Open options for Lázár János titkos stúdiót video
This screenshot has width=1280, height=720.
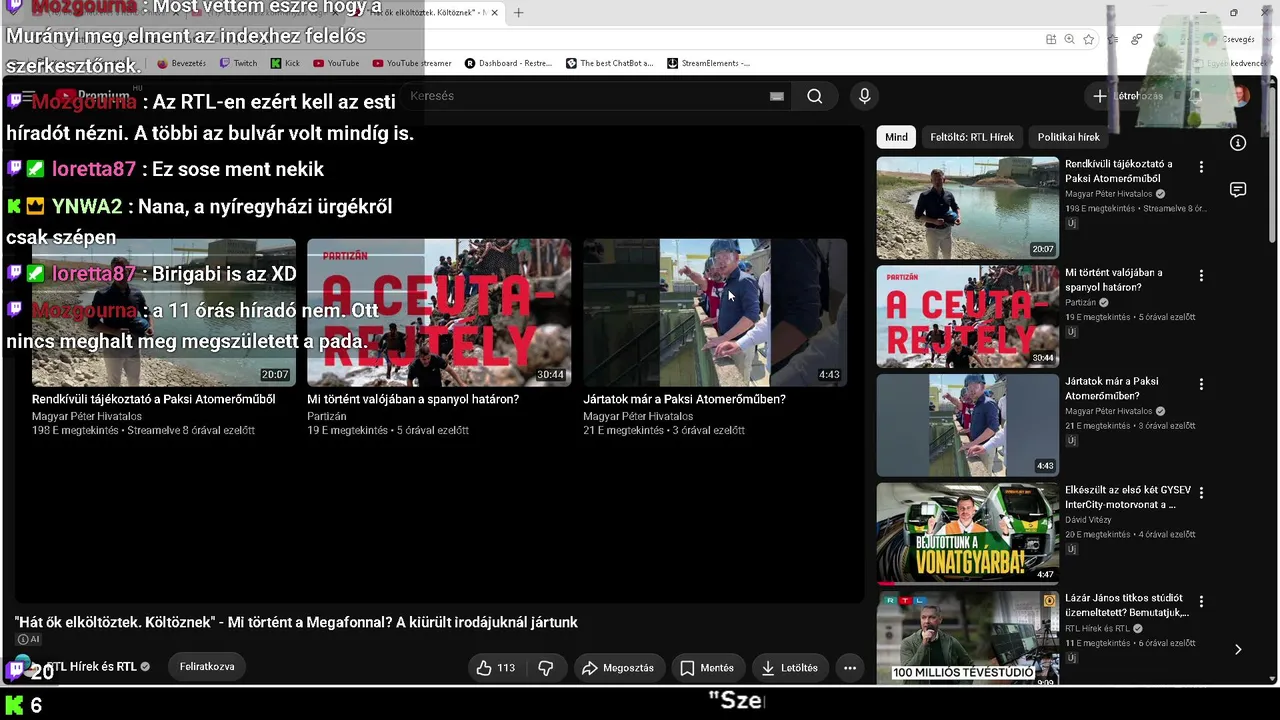(x=1201, y=602)
